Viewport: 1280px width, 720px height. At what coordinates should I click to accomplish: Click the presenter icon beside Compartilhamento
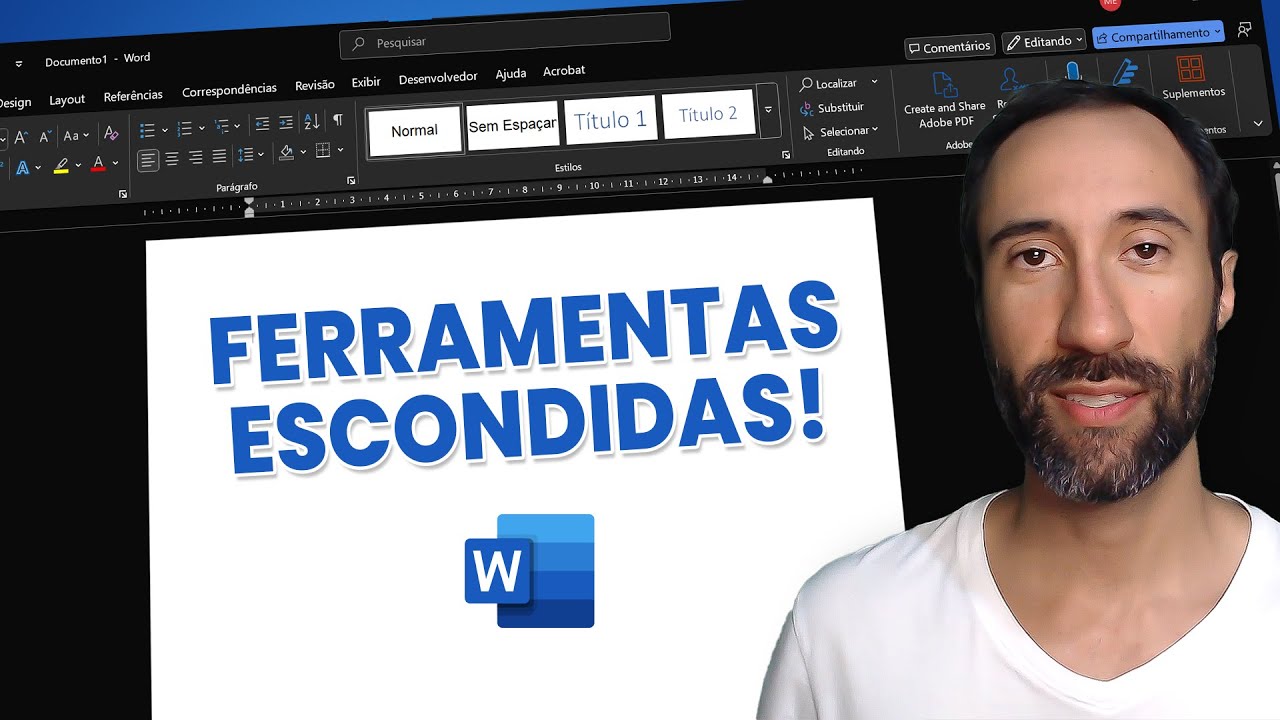pyautogui.click(x=1245, y=29)
